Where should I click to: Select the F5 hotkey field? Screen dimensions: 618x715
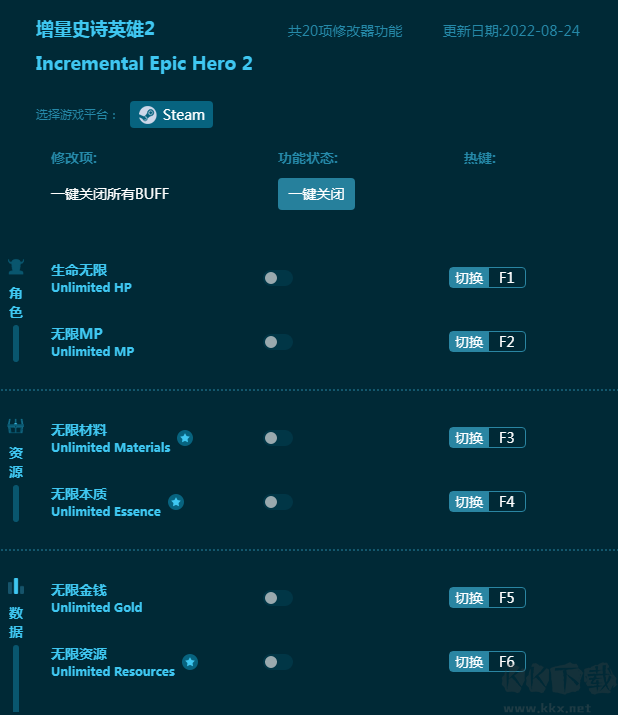pyautogui.click(x=506, y=598)
